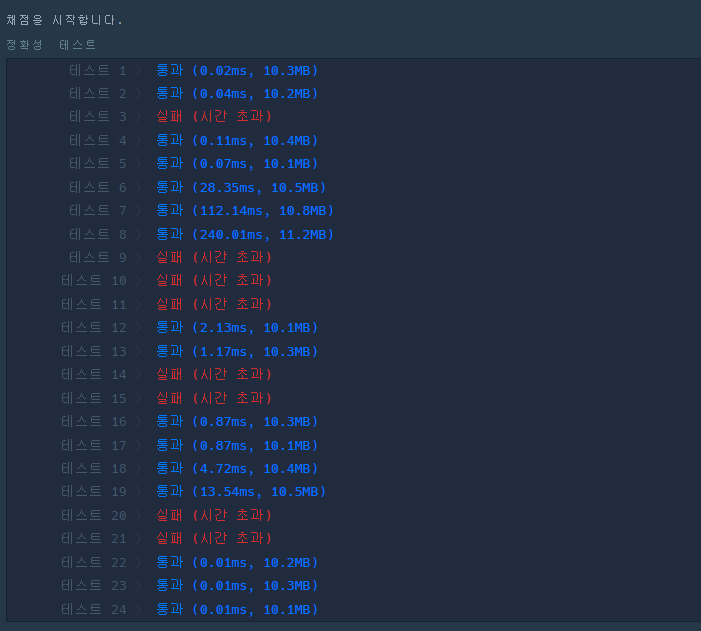Click the '테스트 11' row label
Viewport: 701px width, 631px height.
(x=94, y=305)
